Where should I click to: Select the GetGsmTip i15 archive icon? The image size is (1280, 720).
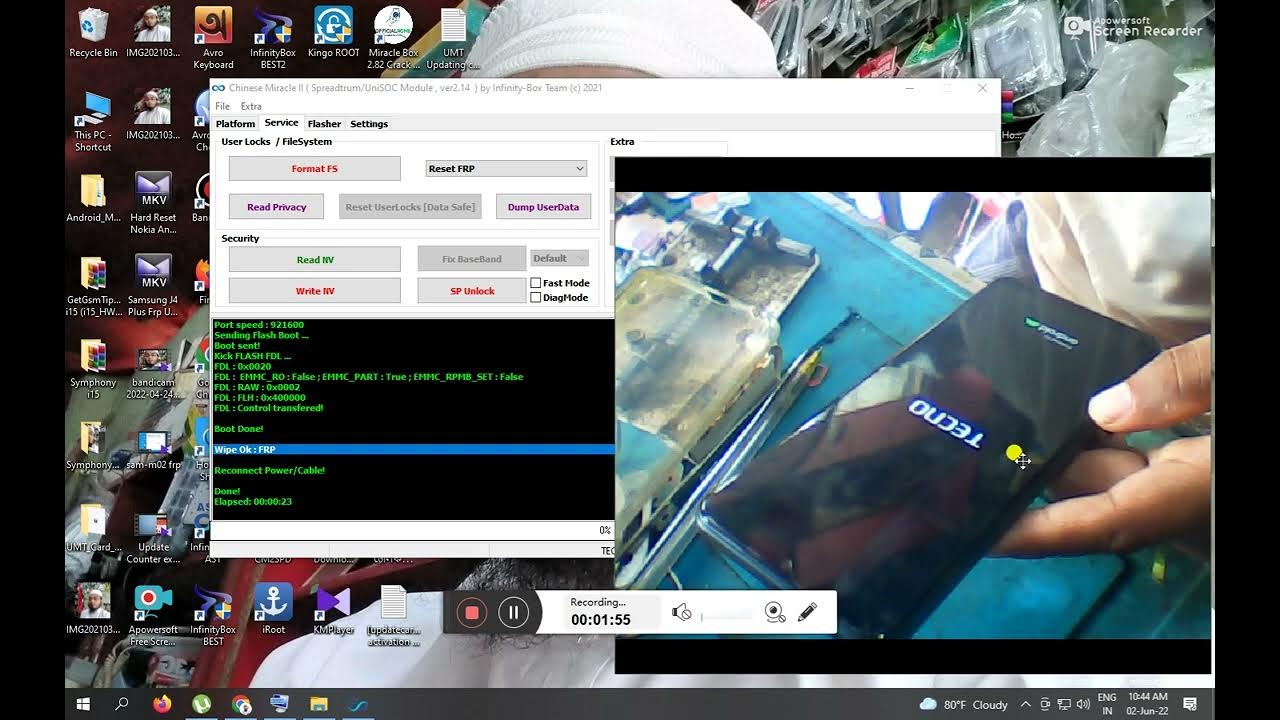tap(93, 286)
